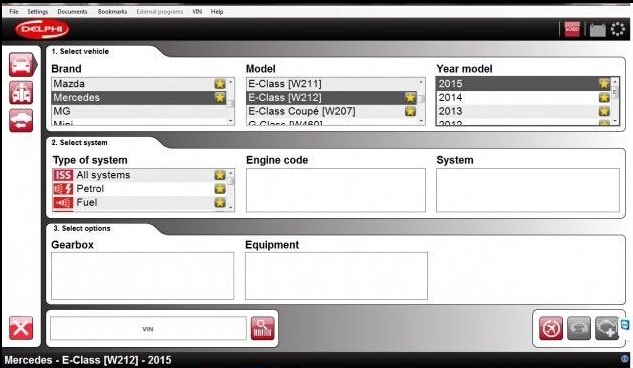Image resolution: width=633 pixels, height=368 pixels.
Task: Click the Brand list scroll down arrow
Action: tap(231, 121)
